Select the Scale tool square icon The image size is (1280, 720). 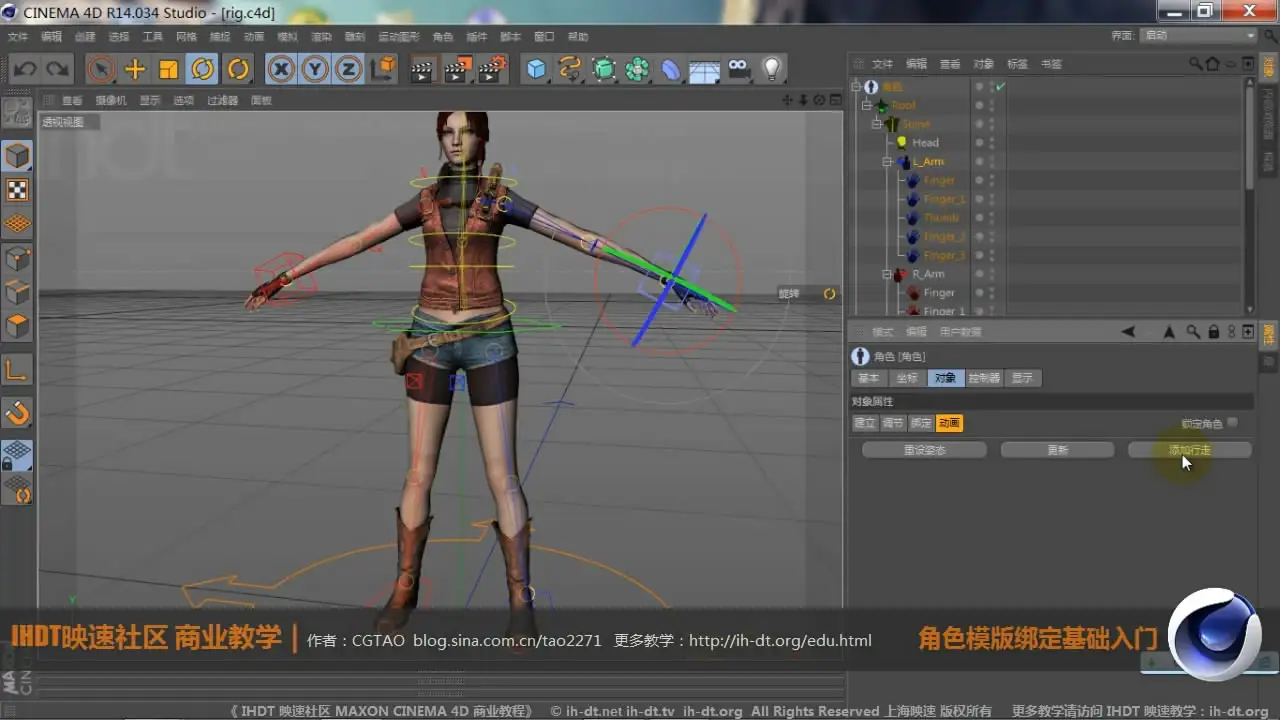pyautogui.click(x=169, y=69)
